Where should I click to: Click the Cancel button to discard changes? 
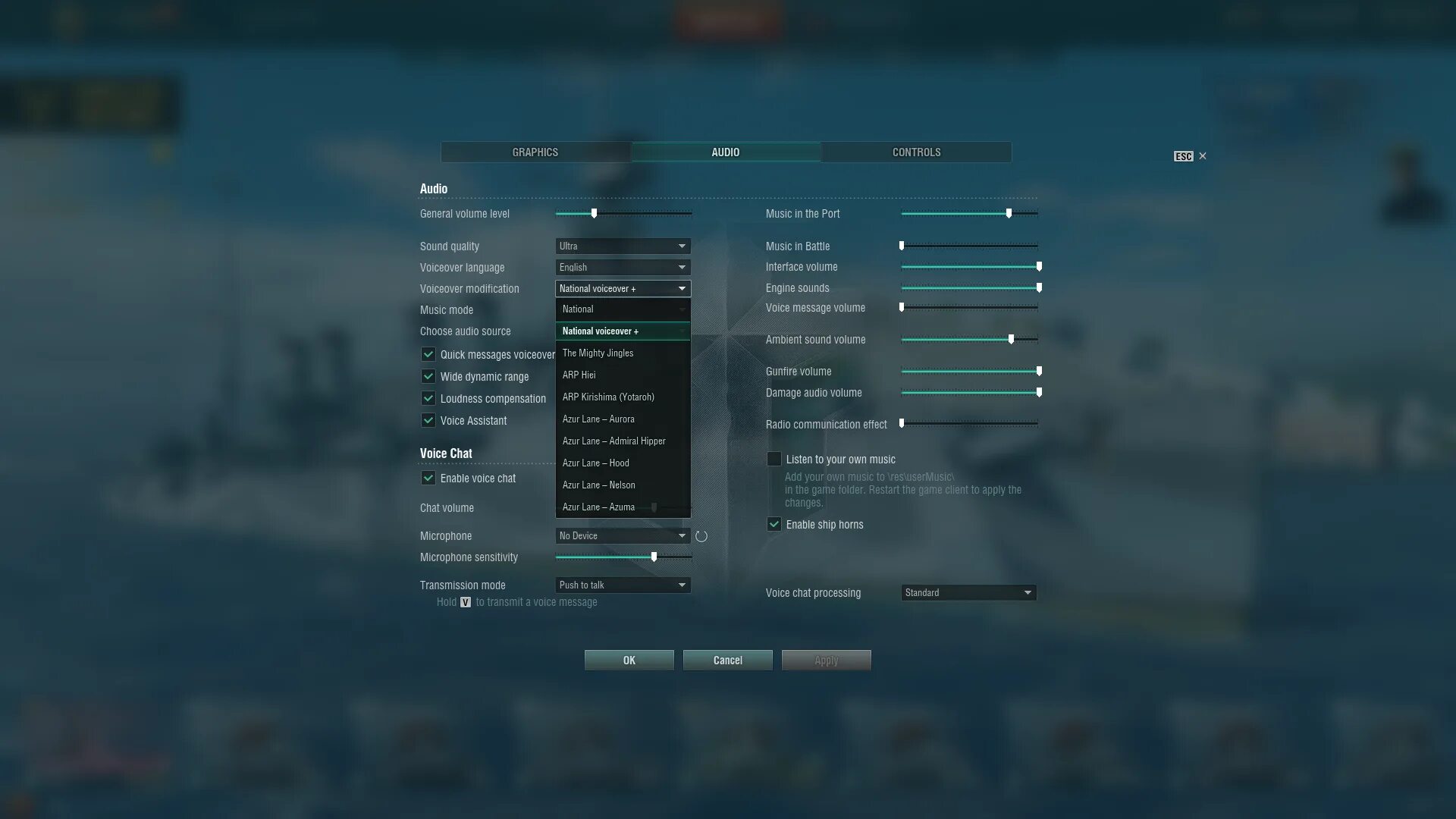727,660
